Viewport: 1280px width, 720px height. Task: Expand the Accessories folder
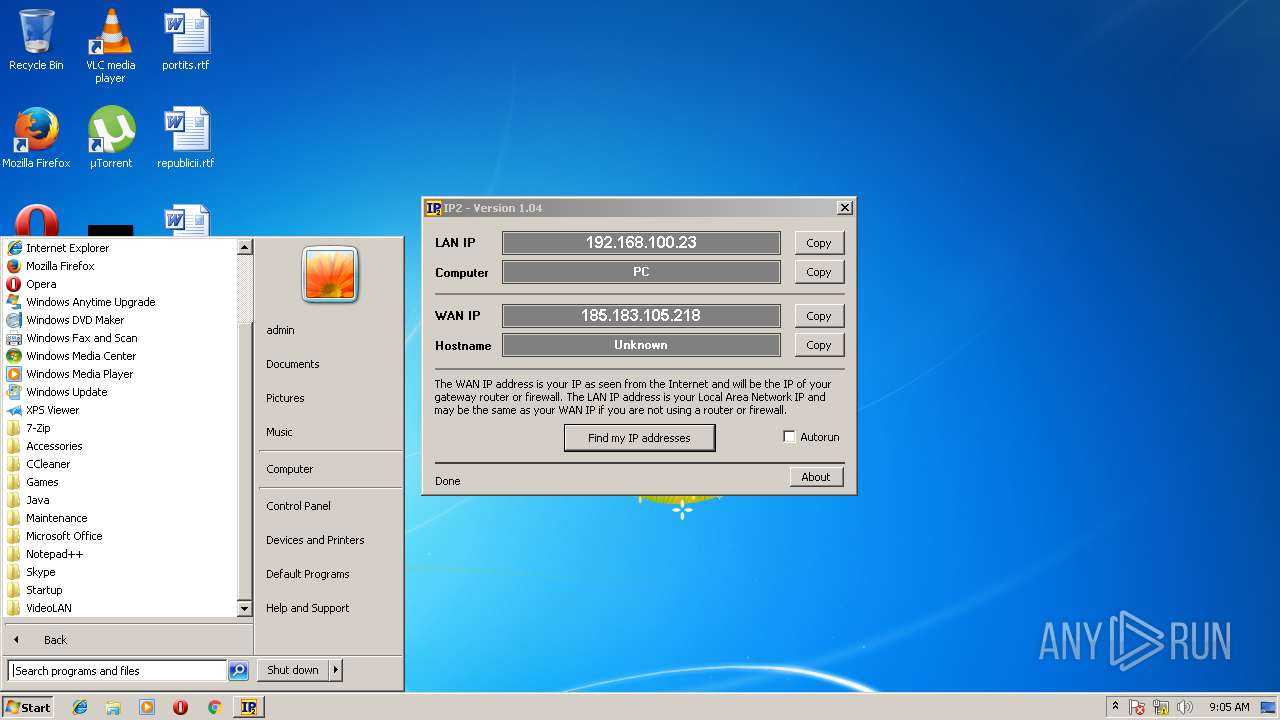[x=54, y=446]
